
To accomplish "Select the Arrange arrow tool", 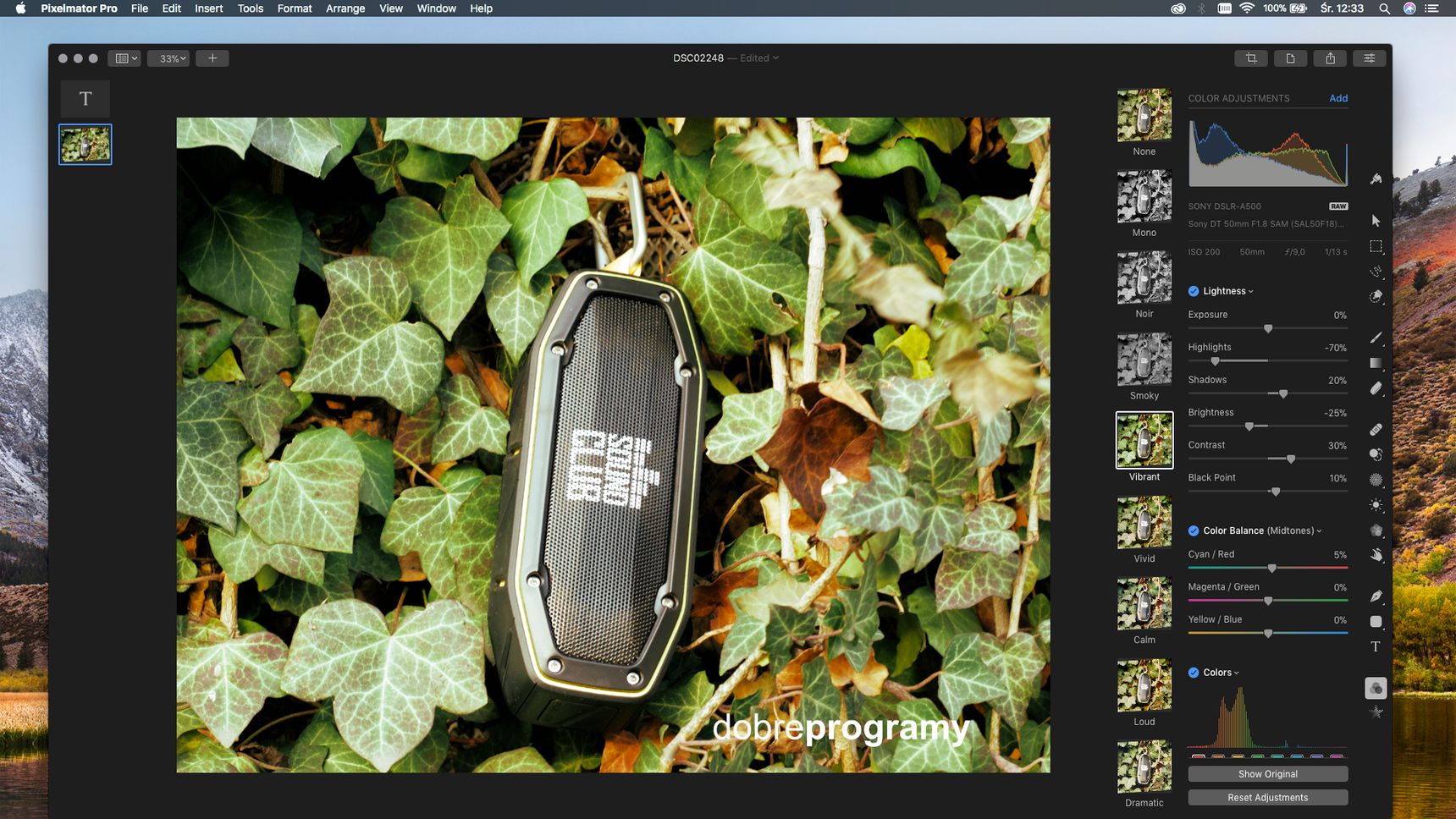I will coord(1376,221).
